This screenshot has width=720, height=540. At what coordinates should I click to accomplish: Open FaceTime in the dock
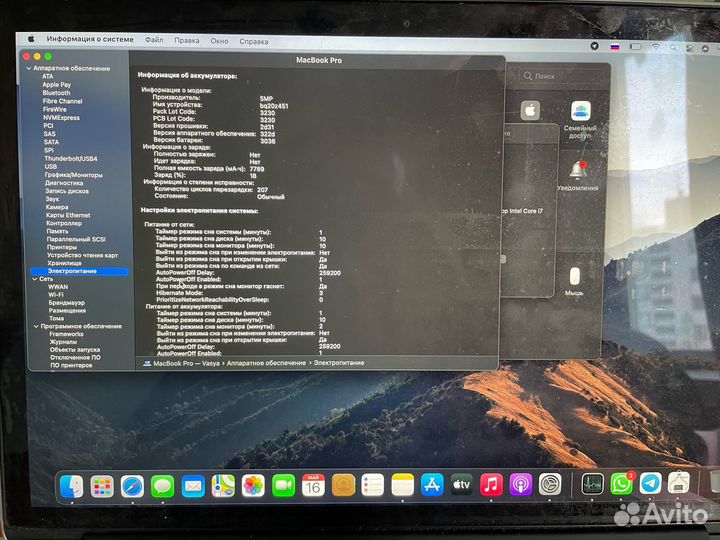point(283,486)
